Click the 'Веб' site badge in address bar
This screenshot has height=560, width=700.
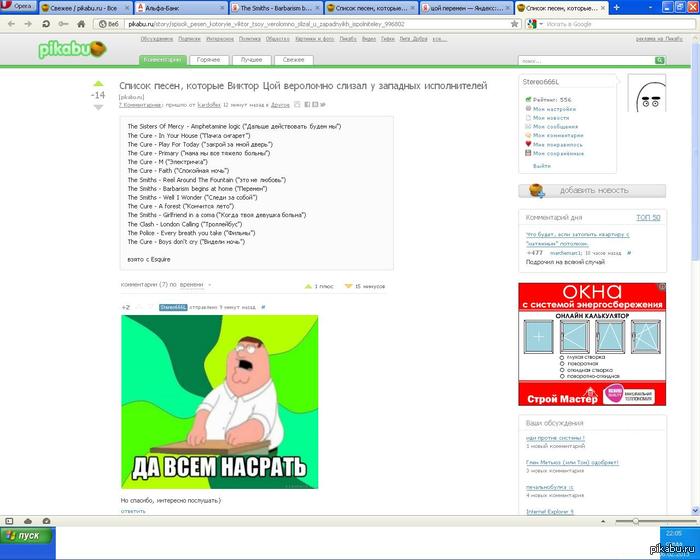(109, 24)
